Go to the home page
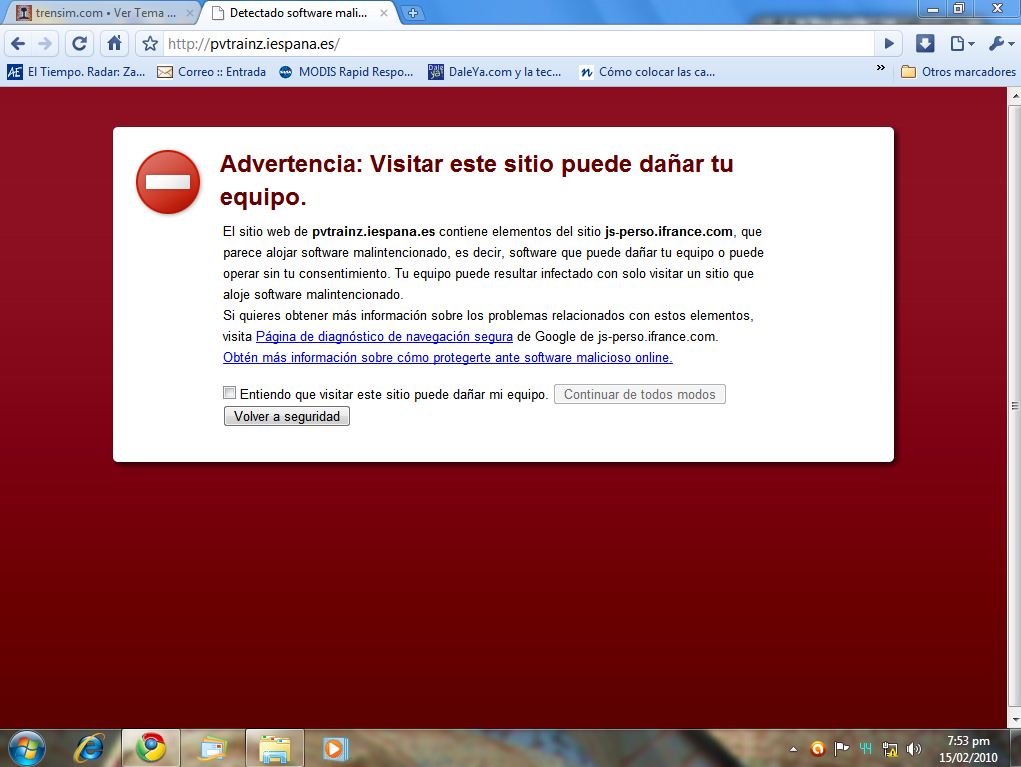The width and height of the screenshot is (1021, 767). [x=115, y=43]
